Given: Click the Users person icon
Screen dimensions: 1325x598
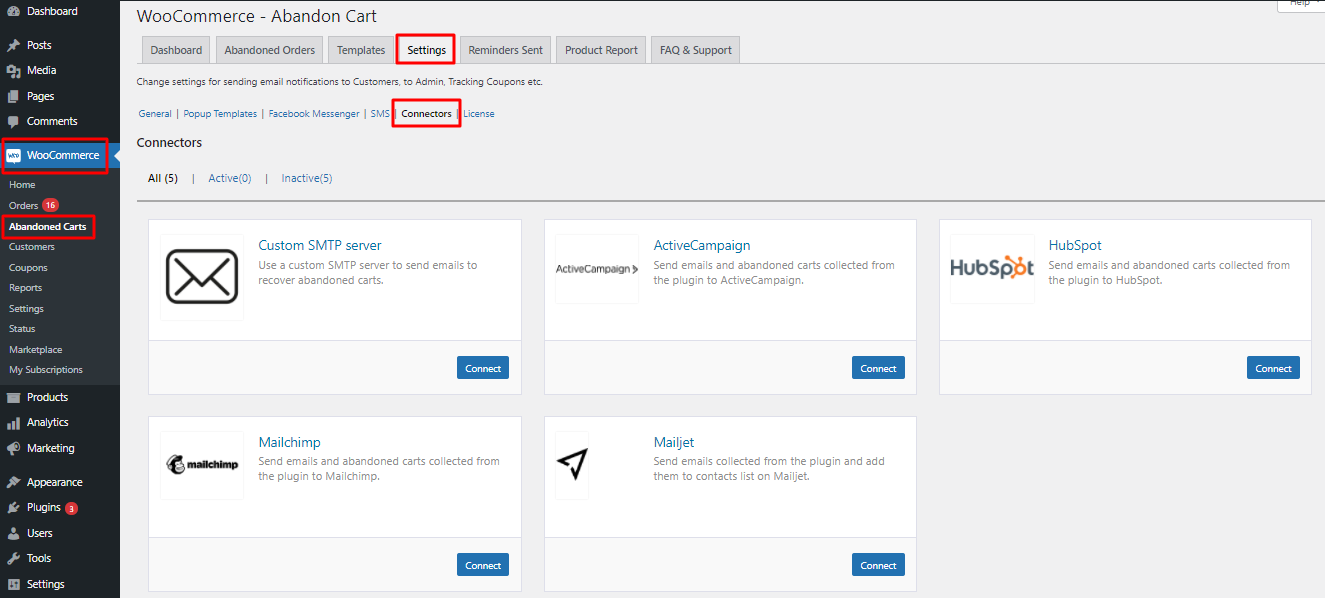Looking at the screenshot, I should [13, 533].
